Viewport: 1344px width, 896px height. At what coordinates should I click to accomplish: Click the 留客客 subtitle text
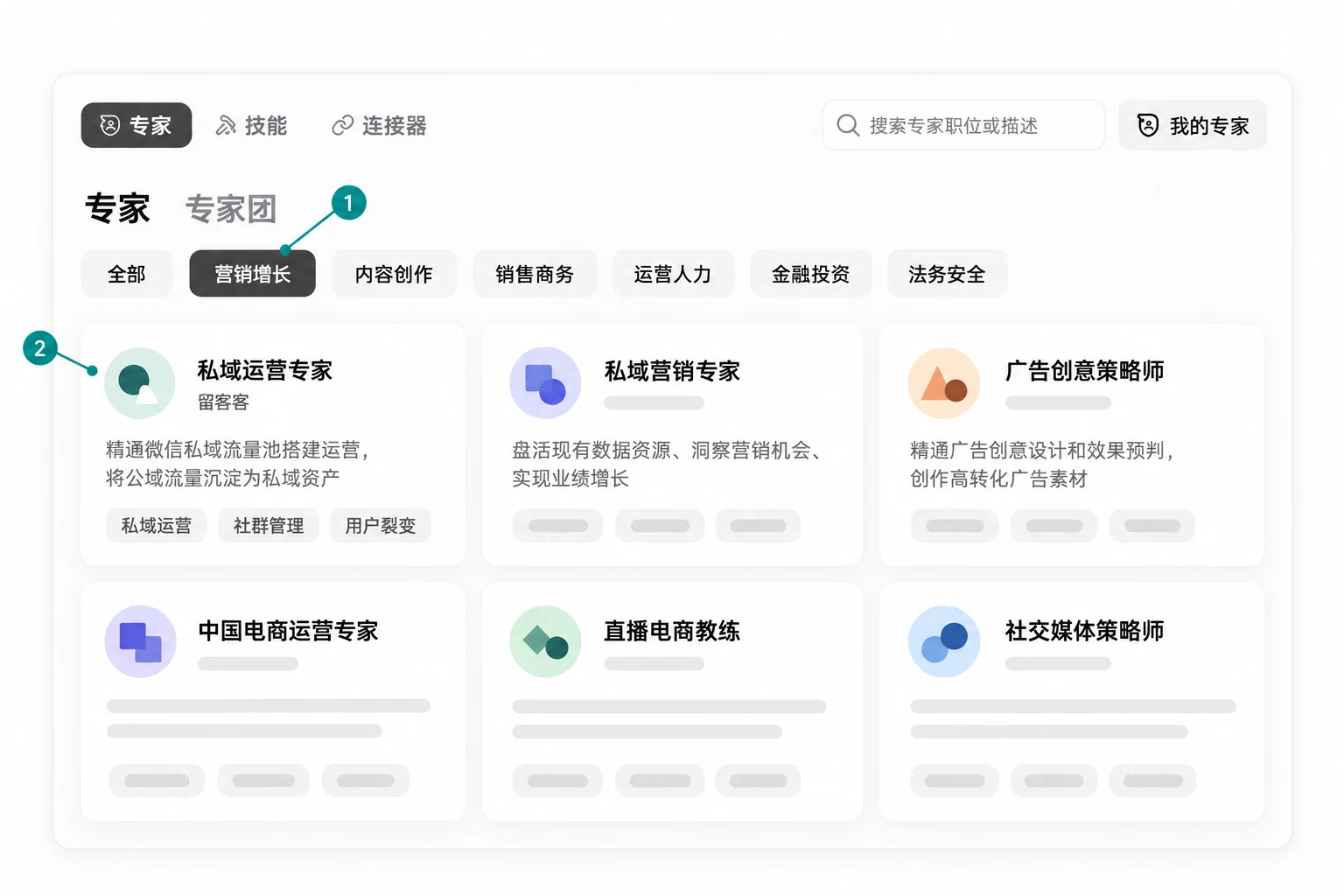coord(223,402)
